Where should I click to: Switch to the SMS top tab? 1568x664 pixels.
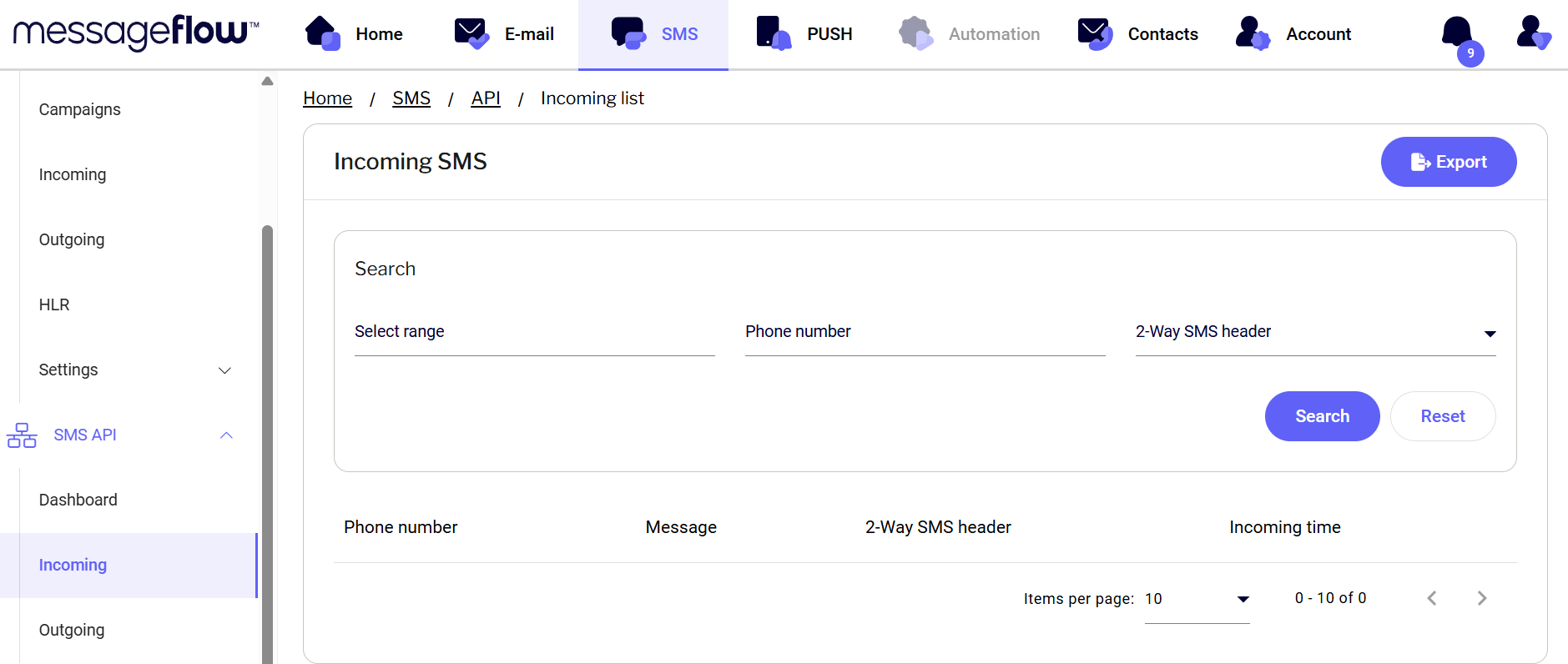click(653, 34)
